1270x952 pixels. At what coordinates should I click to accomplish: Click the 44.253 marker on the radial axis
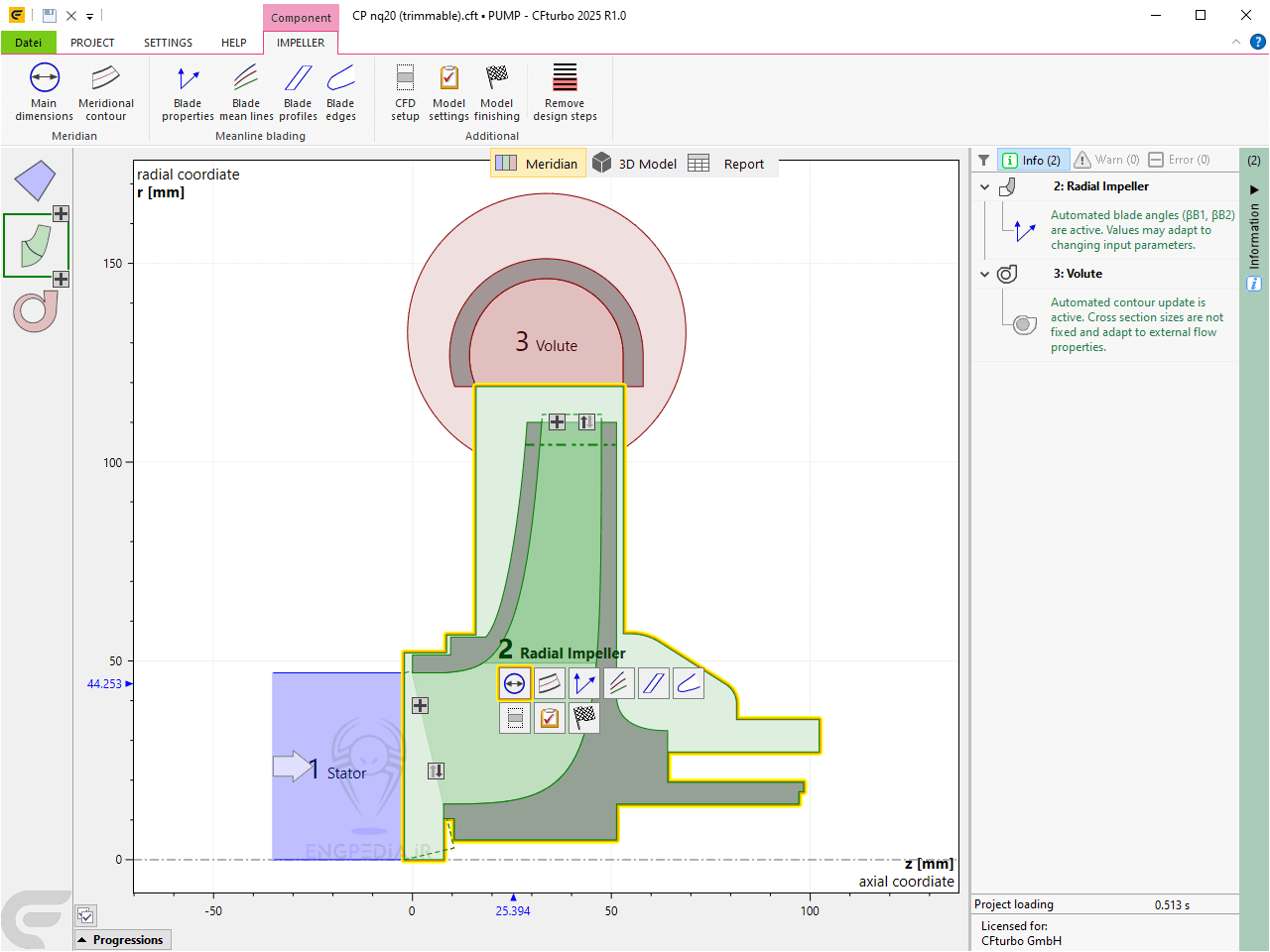pyautogui.click(x=109, y=683)
